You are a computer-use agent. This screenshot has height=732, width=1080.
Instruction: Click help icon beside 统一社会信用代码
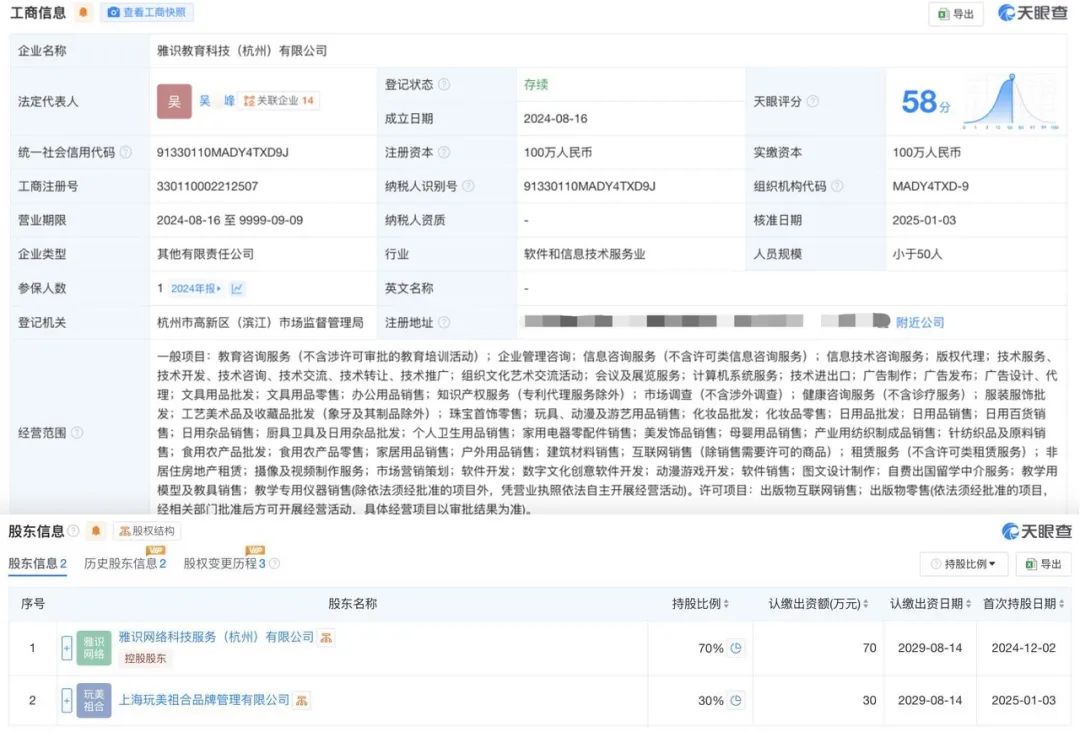pyautogui.click(x=126, y=152)
